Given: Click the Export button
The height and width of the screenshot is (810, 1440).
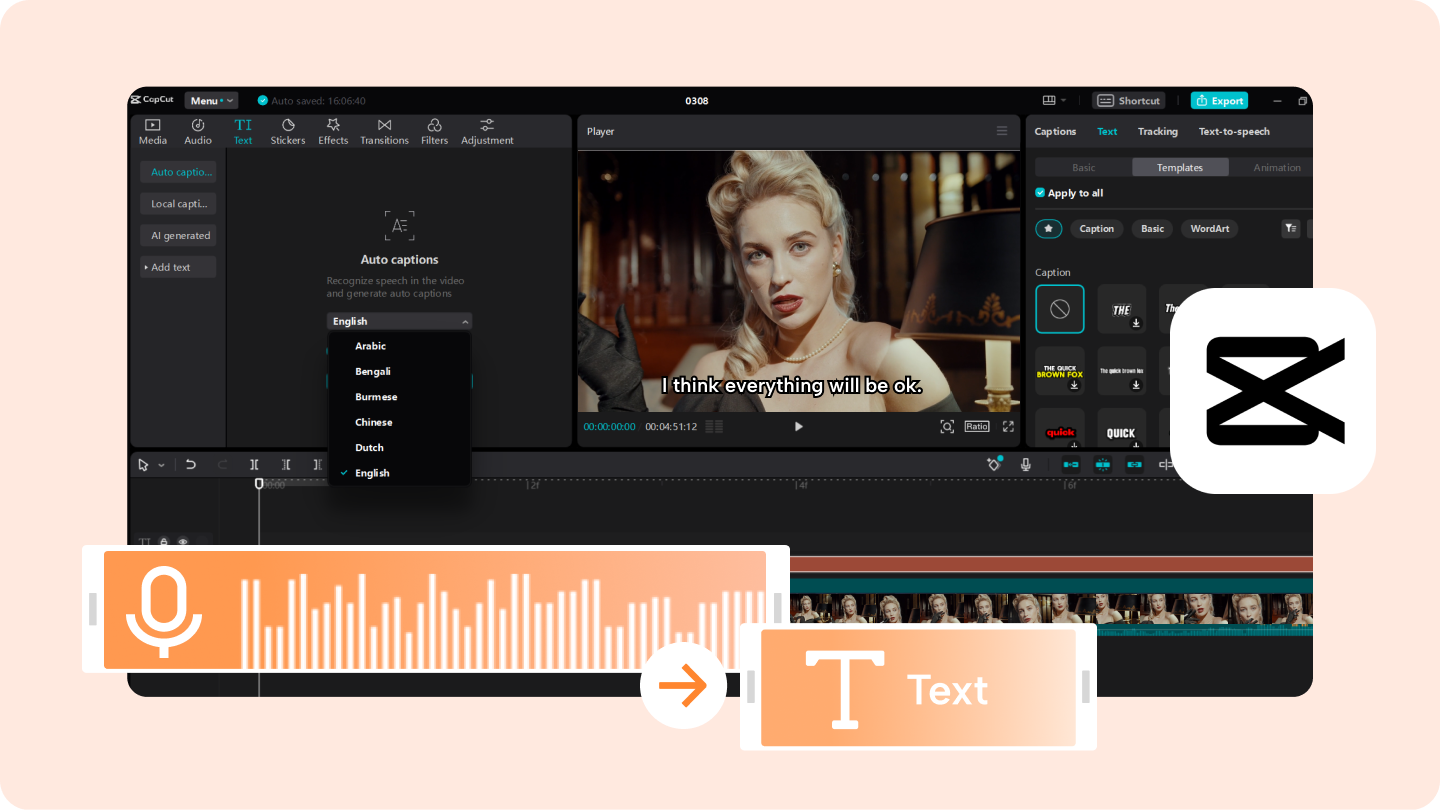Looking at the screenshot, I should pyautogui.click(x=1219, y=101).
